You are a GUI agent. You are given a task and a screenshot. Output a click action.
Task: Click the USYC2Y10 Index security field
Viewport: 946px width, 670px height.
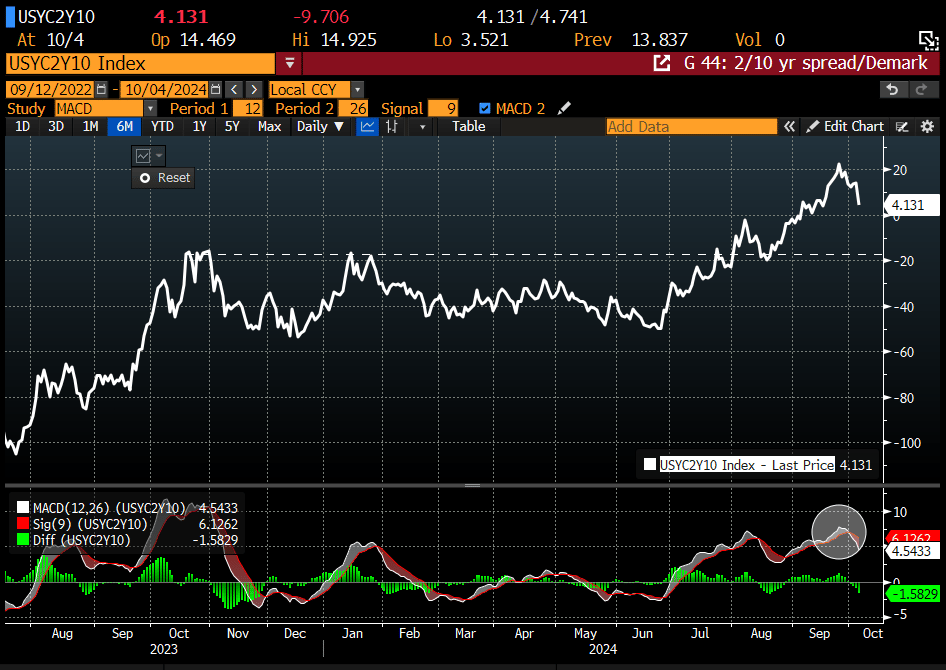pos(140,63)
